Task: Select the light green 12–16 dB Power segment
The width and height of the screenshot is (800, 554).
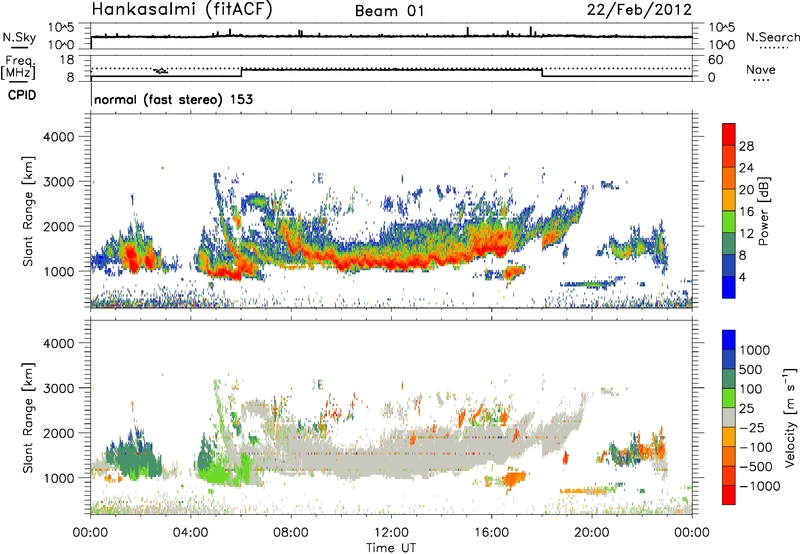Action: pos(729,221)
